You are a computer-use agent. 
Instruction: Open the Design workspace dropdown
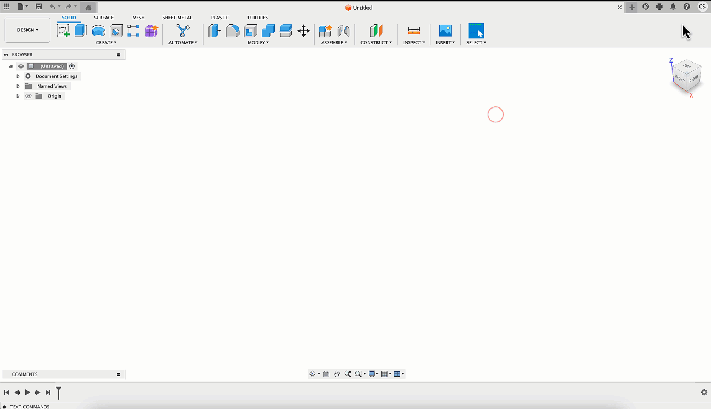point(27,30)
